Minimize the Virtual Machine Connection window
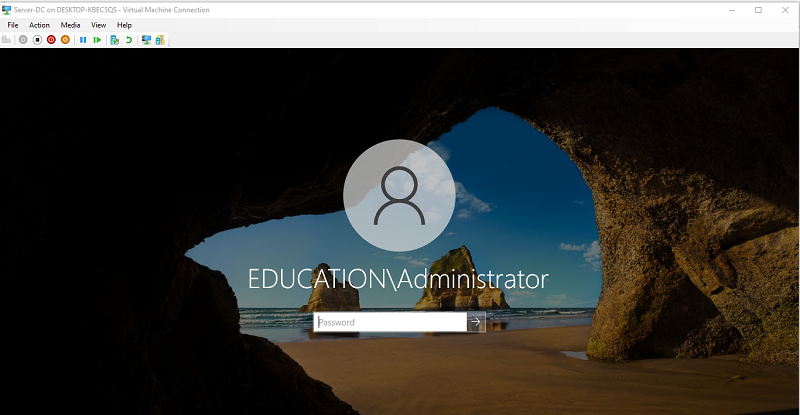This screenshot has width=800, height=415. point(732,10)
